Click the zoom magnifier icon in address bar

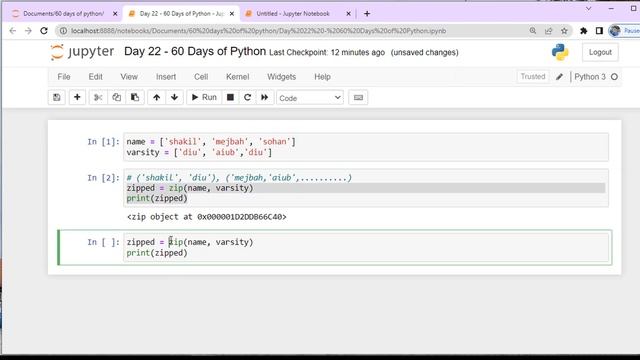(533, 31)
